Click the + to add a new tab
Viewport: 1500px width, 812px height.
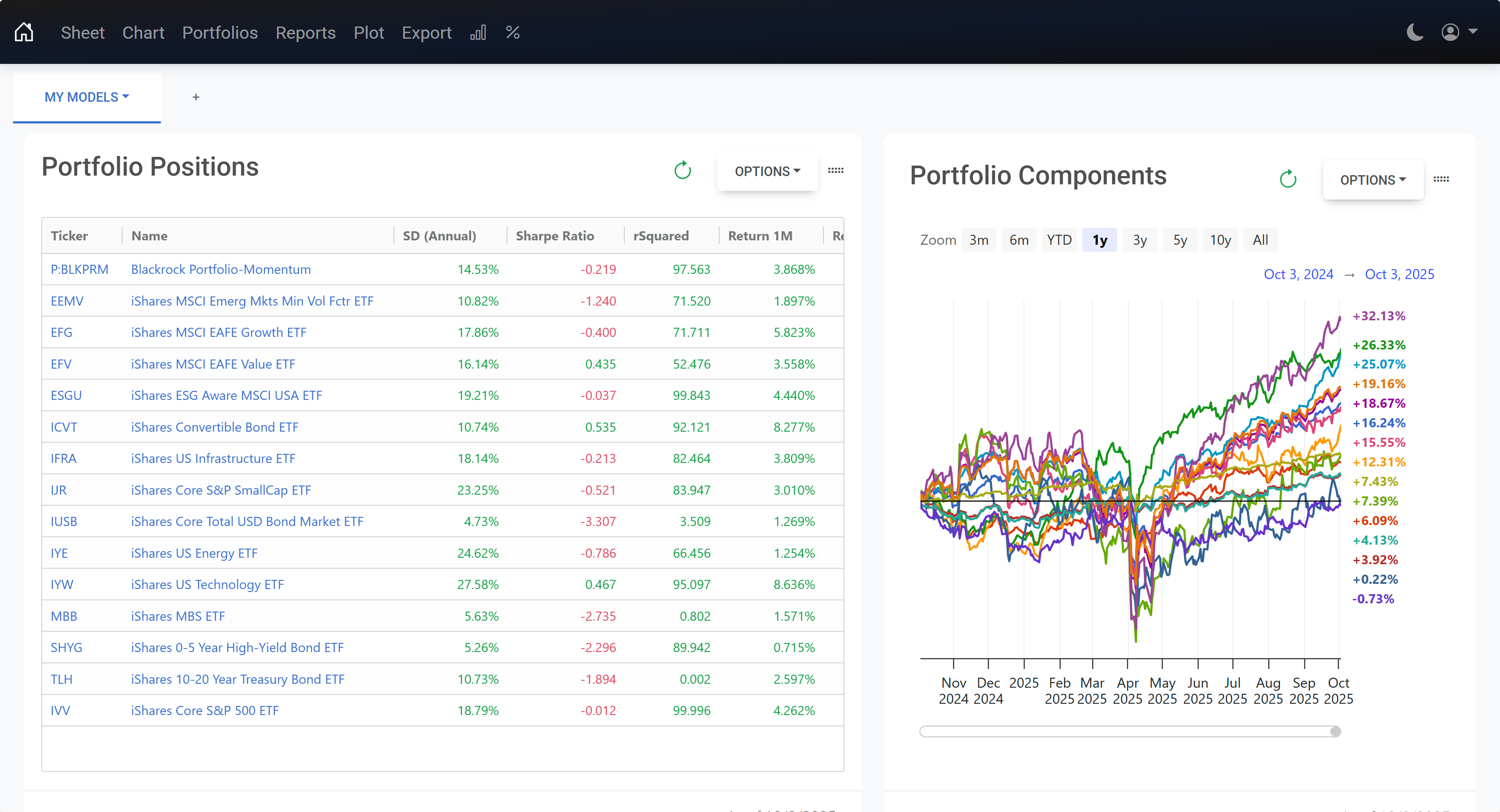(x=196, y=97)
